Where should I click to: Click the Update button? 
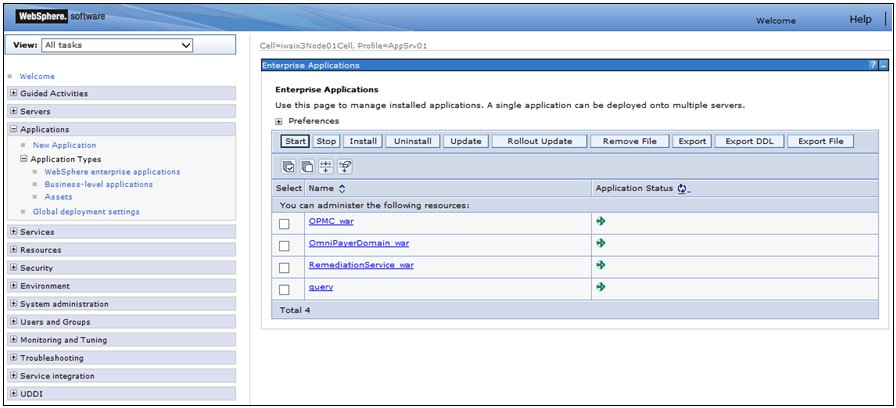tap(466, 141)
